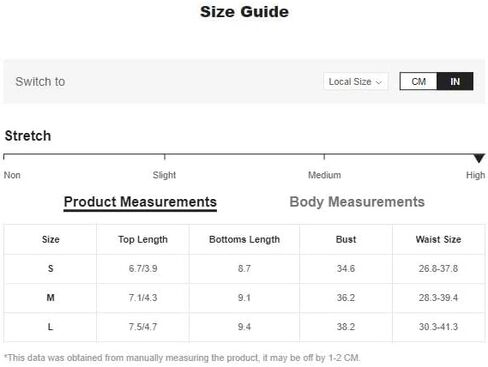Click the Slight stretch tick mark
This screenshot has height=367, width=488.
164,157
